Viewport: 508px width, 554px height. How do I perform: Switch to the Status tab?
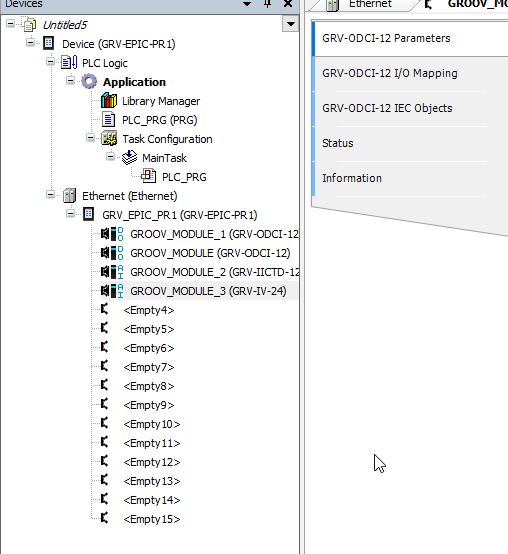[x=337, y=143]
